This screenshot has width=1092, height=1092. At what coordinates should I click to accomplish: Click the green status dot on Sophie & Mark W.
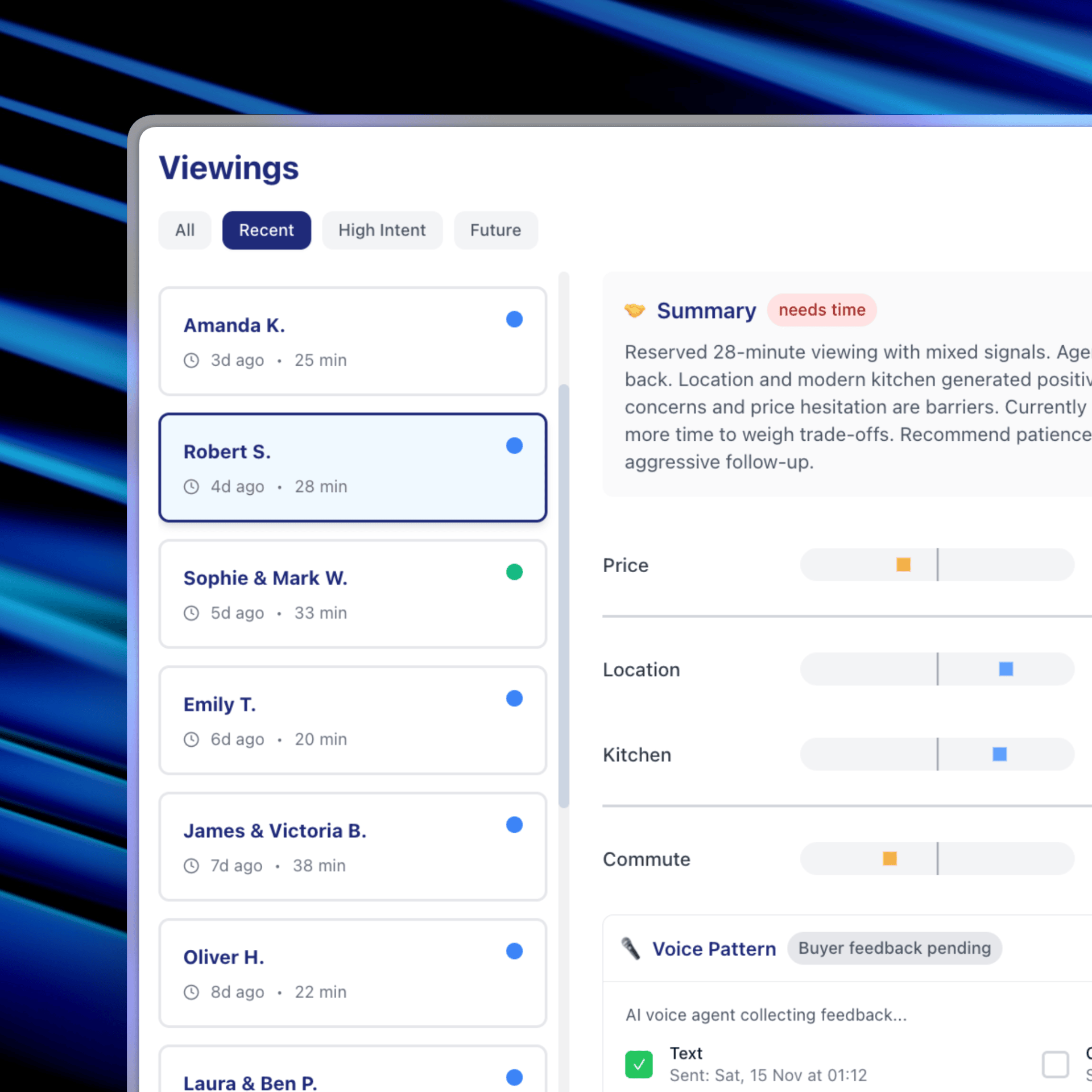click(x=514, y=572)
